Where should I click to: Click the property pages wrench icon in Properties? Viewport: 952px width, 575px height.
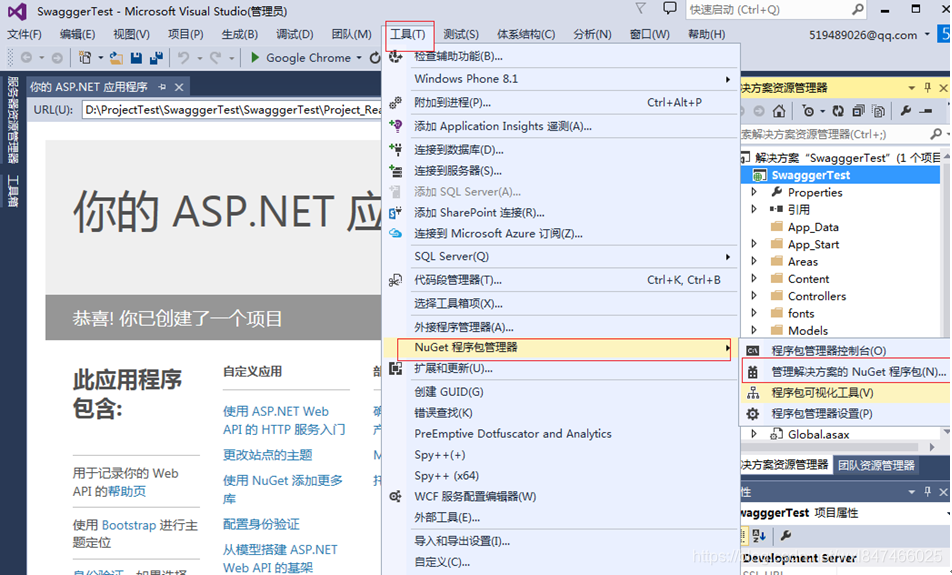coord(785,536)
